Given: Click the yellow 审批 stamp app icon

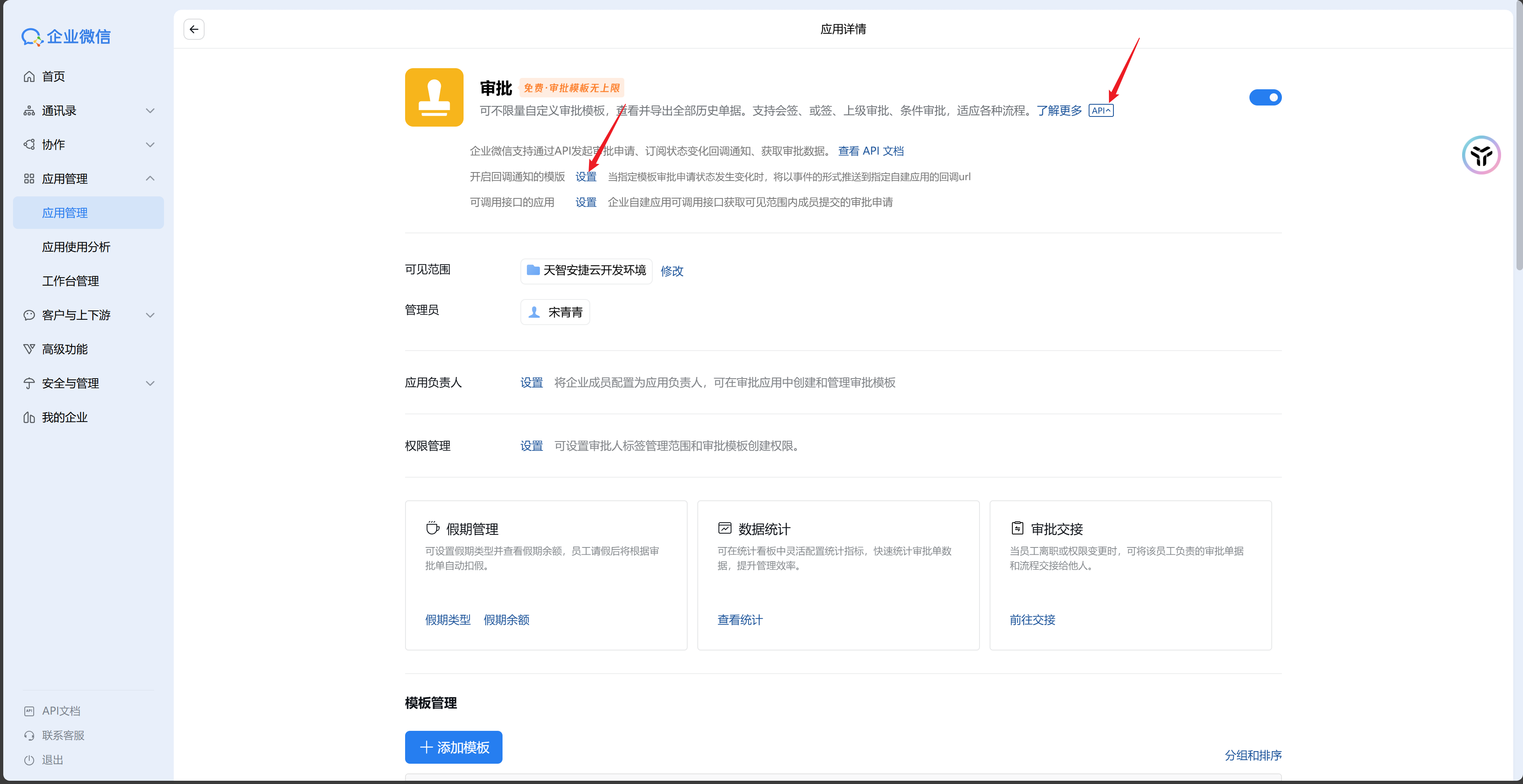Looking at the screenshot, I should tap(434, 97).
